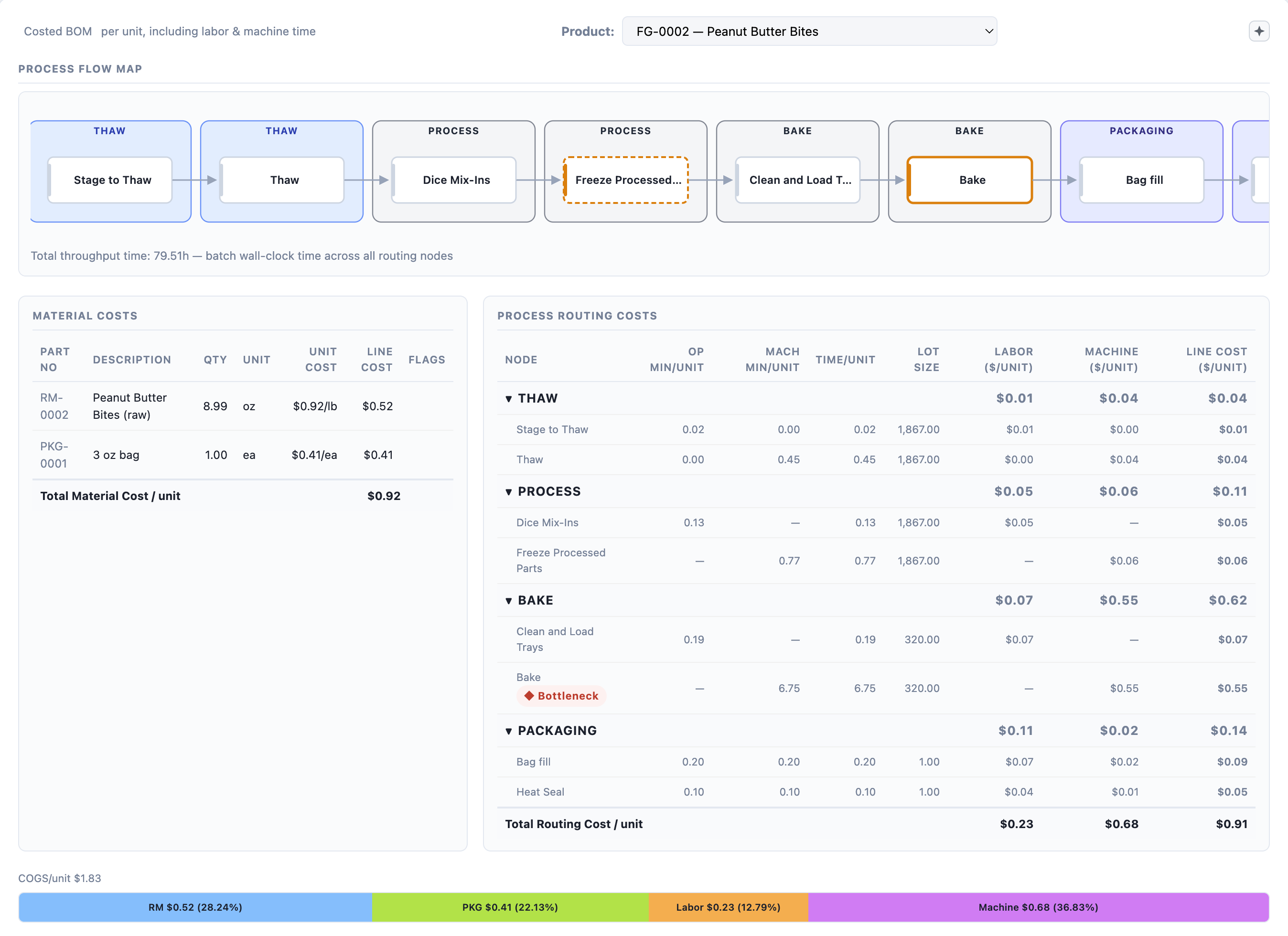This screenshot has width=1288, height=936.
Task: Click the Heat Seal routing row
Action: pos(876,792)
